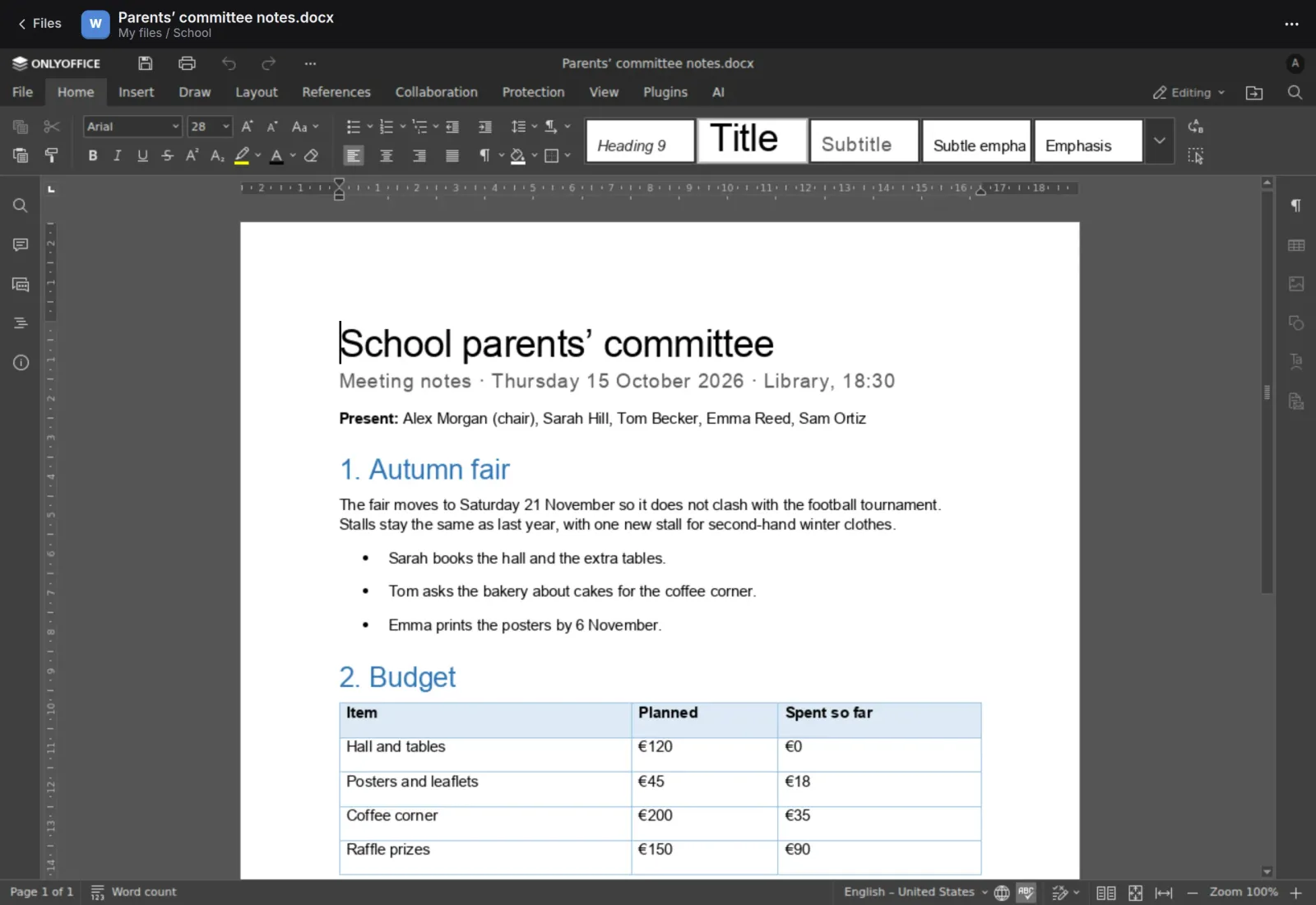Image resolution: width=1316 pixels, height=905 pixels.
Task: Click the zoom in plus button
Action: tap(1296, 893)
